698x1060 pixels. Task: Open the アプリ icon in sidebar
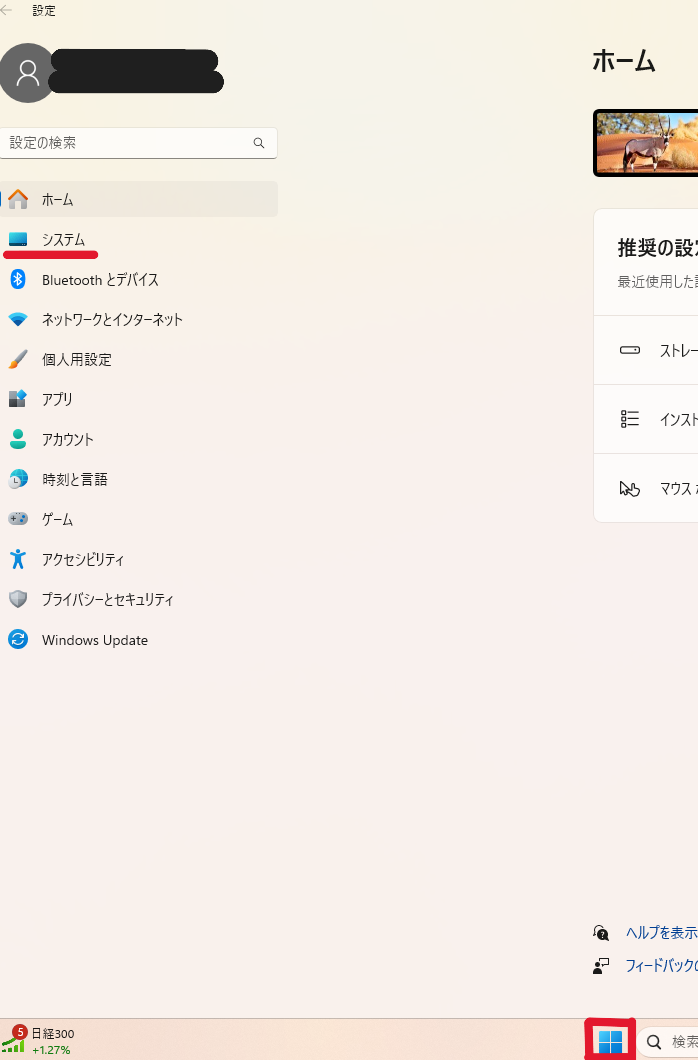tap(18, 399)
